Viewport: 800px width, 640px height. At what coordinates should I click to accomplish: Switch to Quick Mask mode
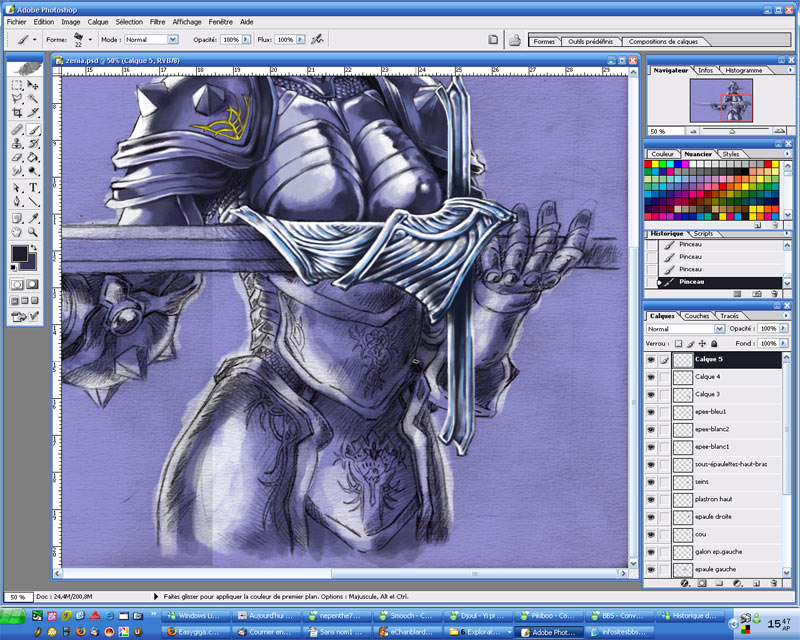33,284
